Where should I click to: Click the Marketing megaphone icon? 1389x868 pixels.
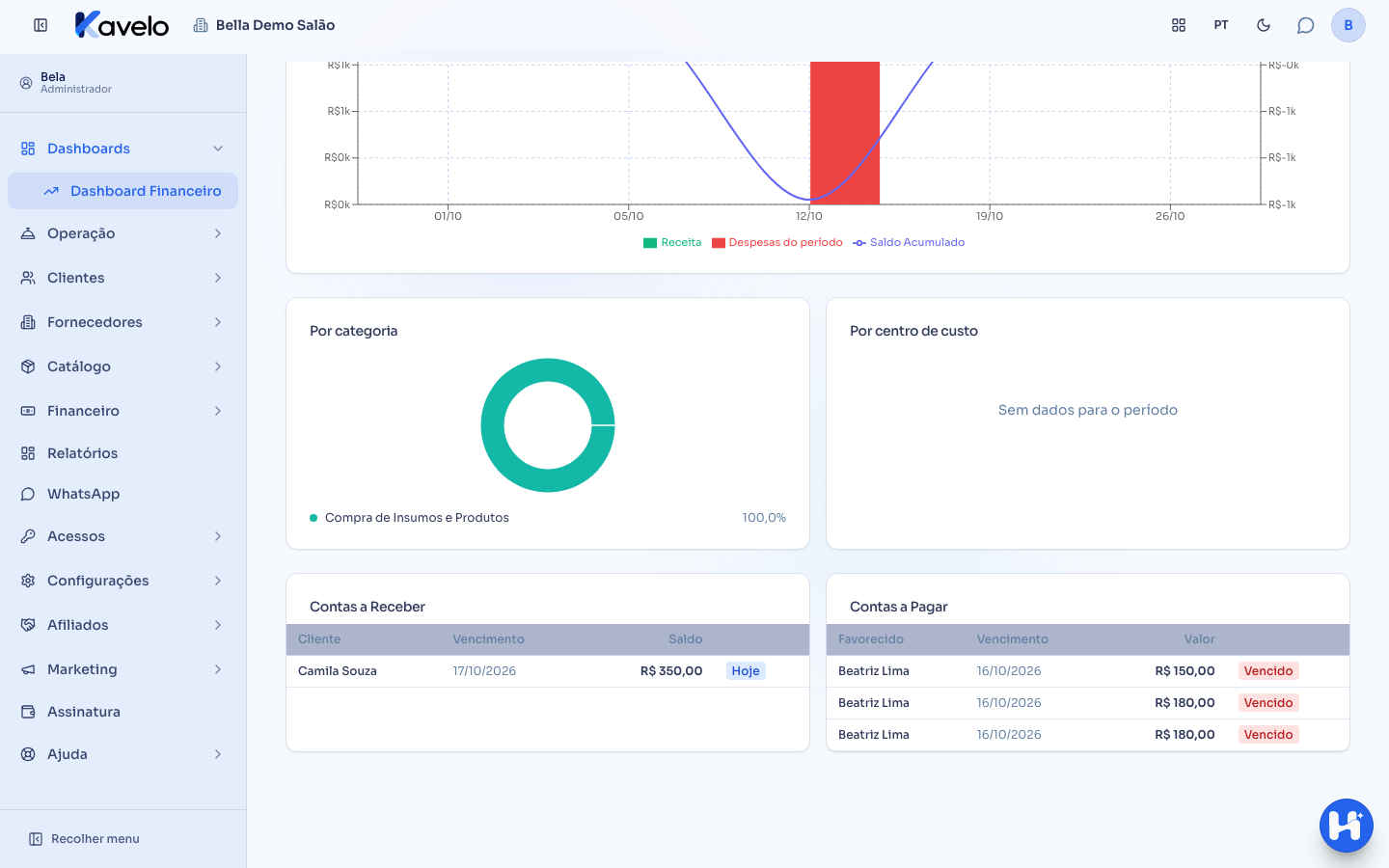click(28, 669)
